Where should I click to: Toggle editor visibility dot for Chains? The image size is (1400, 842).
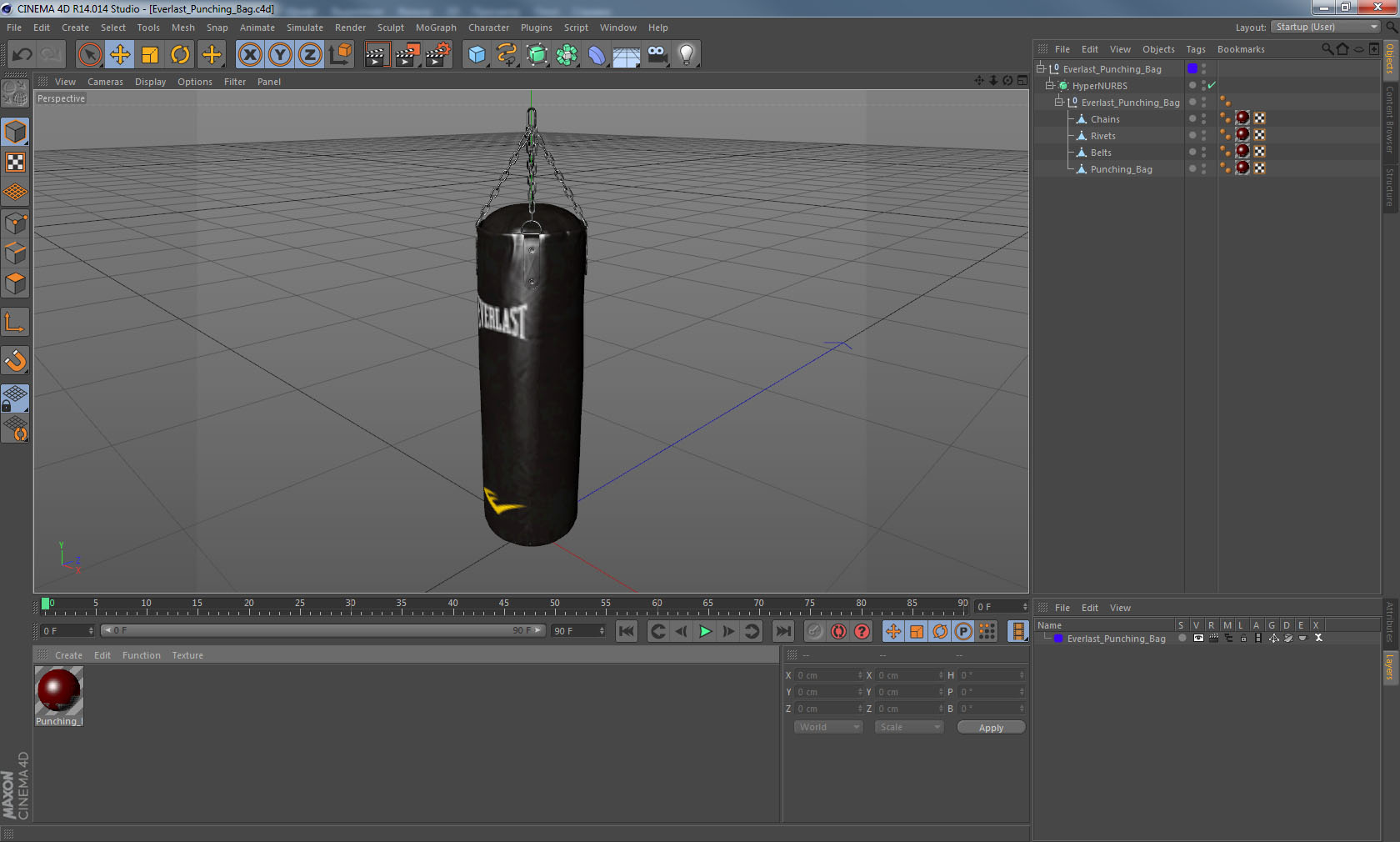1203,116
